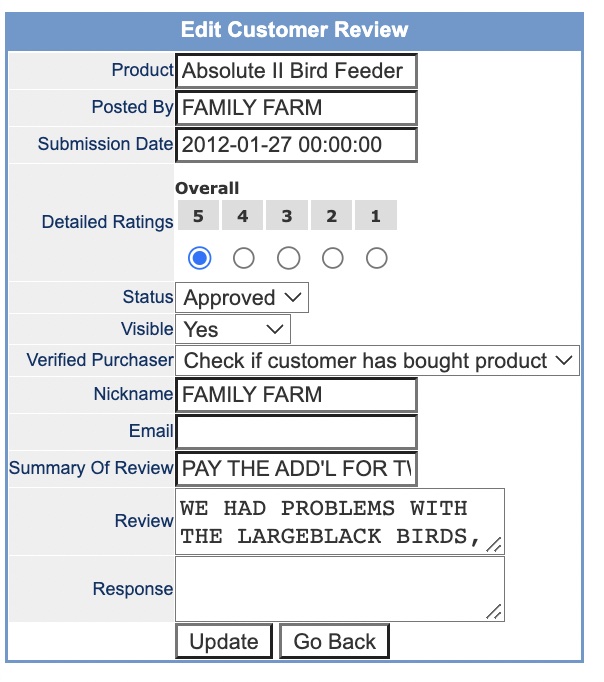Choose the 1-star overall rating radio button

coord(376,258)
